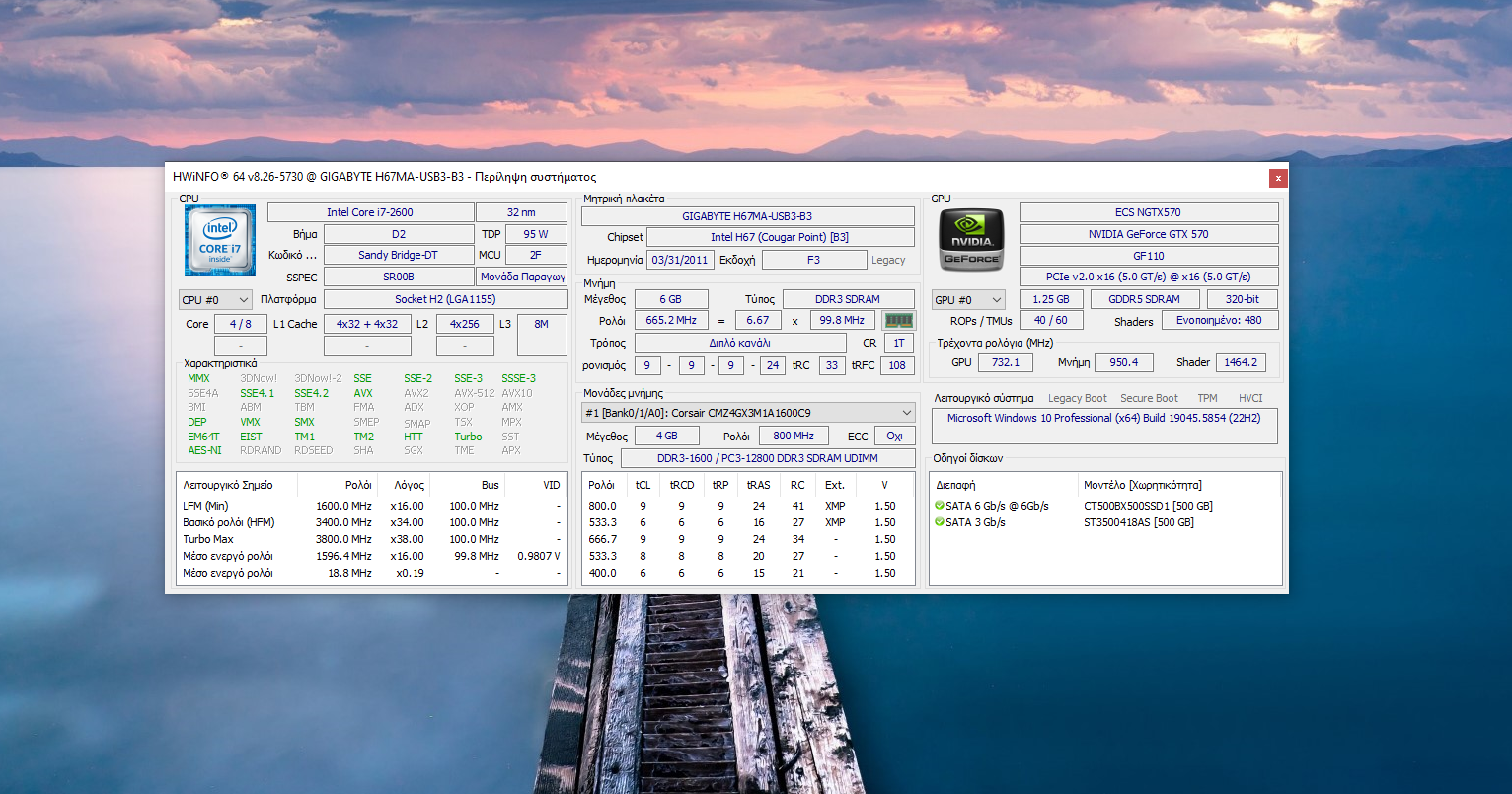This screenshot has height=794, width=1512.
Task: Click the Intel Core i7-2600 name field
Action: click(x=370, y=212)
